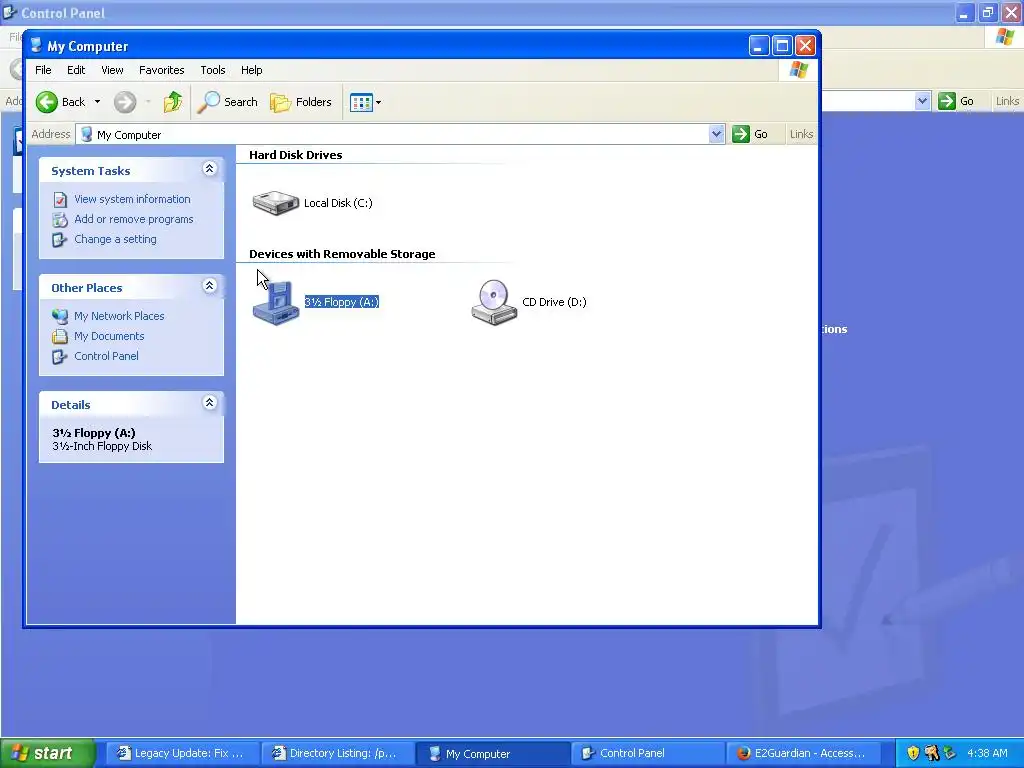Open Search in My Computer toolbar
Viewport: 1024px width, 768px height.
click(x=228, y=102)
